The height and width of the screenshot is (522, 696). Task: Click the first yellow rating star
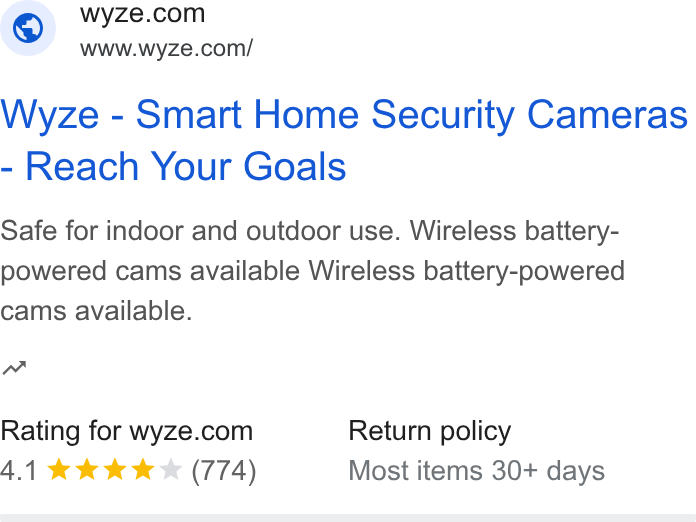59,470
